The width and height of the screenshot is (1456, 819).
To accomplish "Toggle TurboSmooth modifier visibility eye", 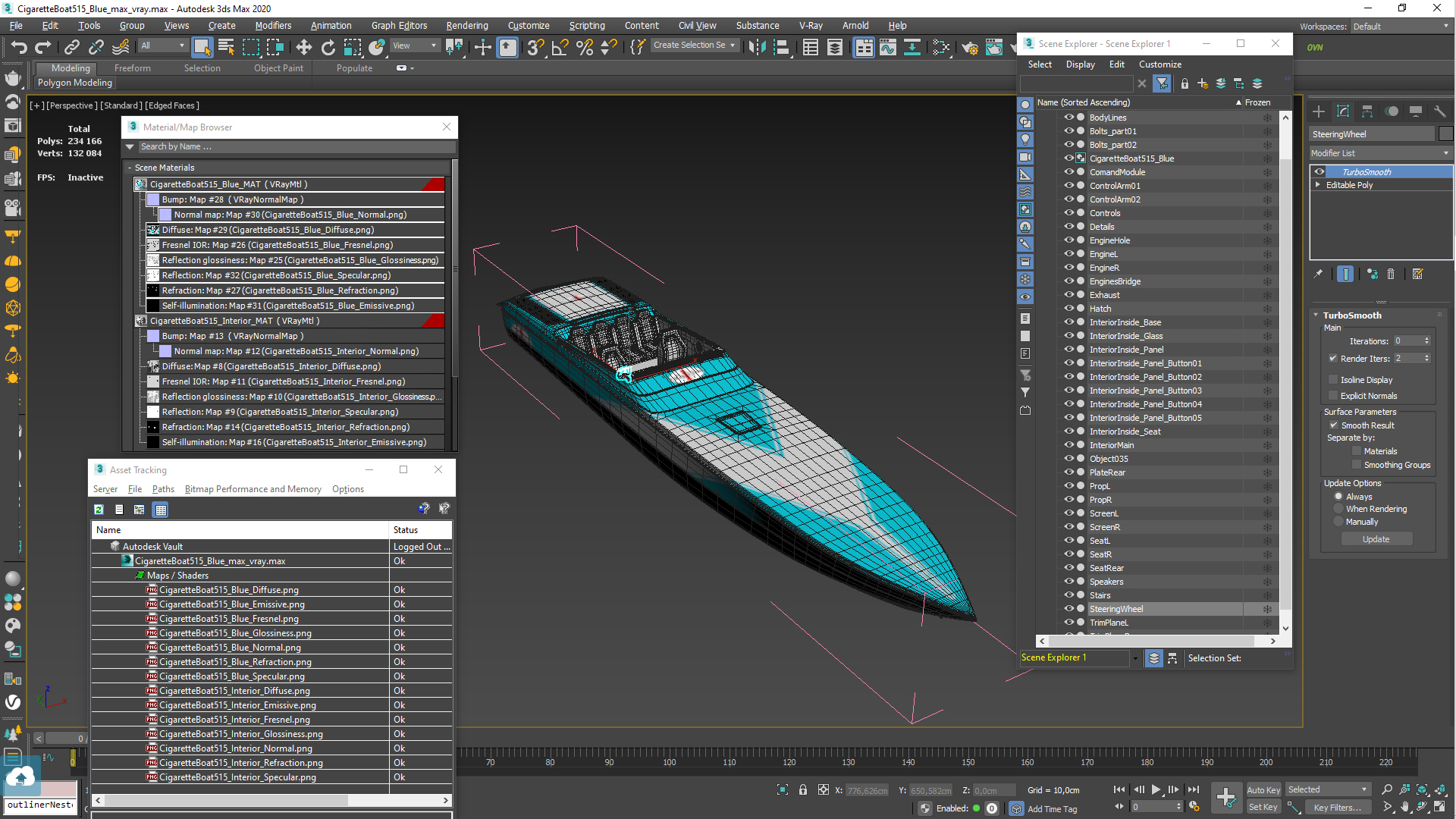I will coord(1319,172).
